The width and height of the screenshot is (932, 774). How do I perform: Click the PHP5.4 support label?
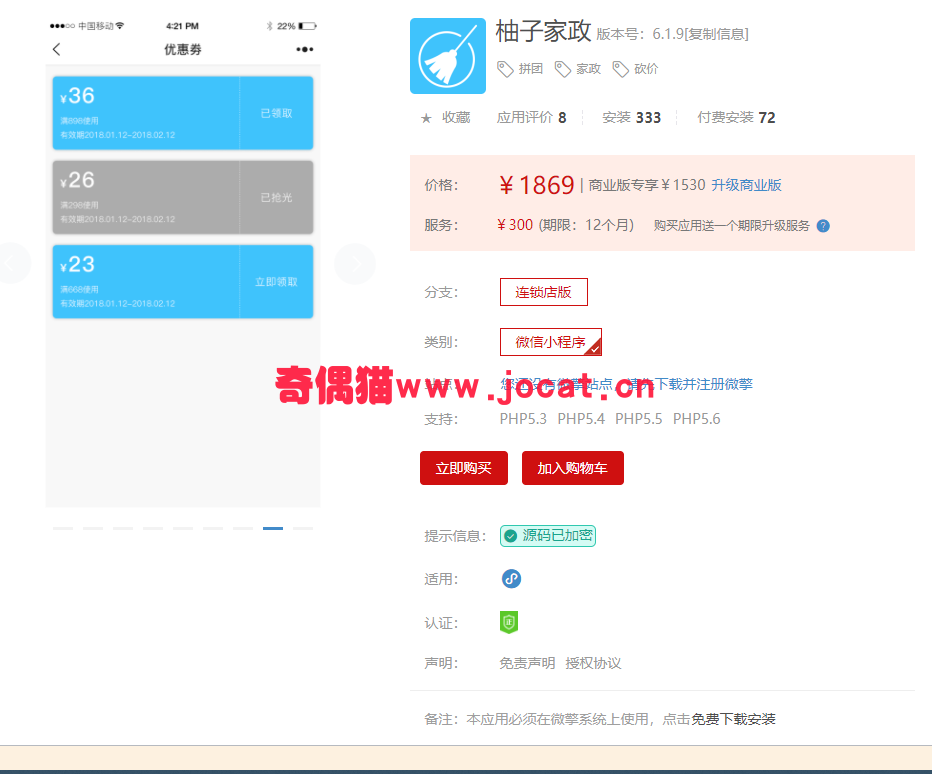(581, 419)
